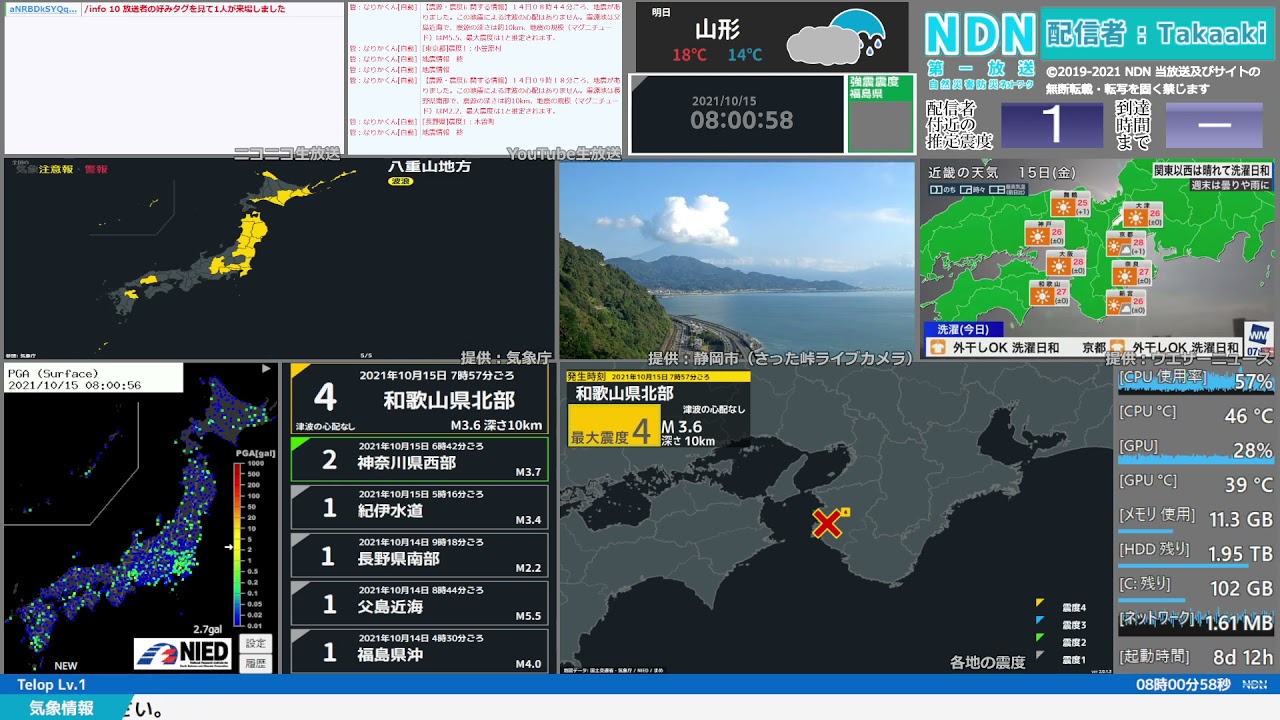Click the NIED logo
Screen dimensions: 1280x720
pyautogui.click(x=183, y=653)
